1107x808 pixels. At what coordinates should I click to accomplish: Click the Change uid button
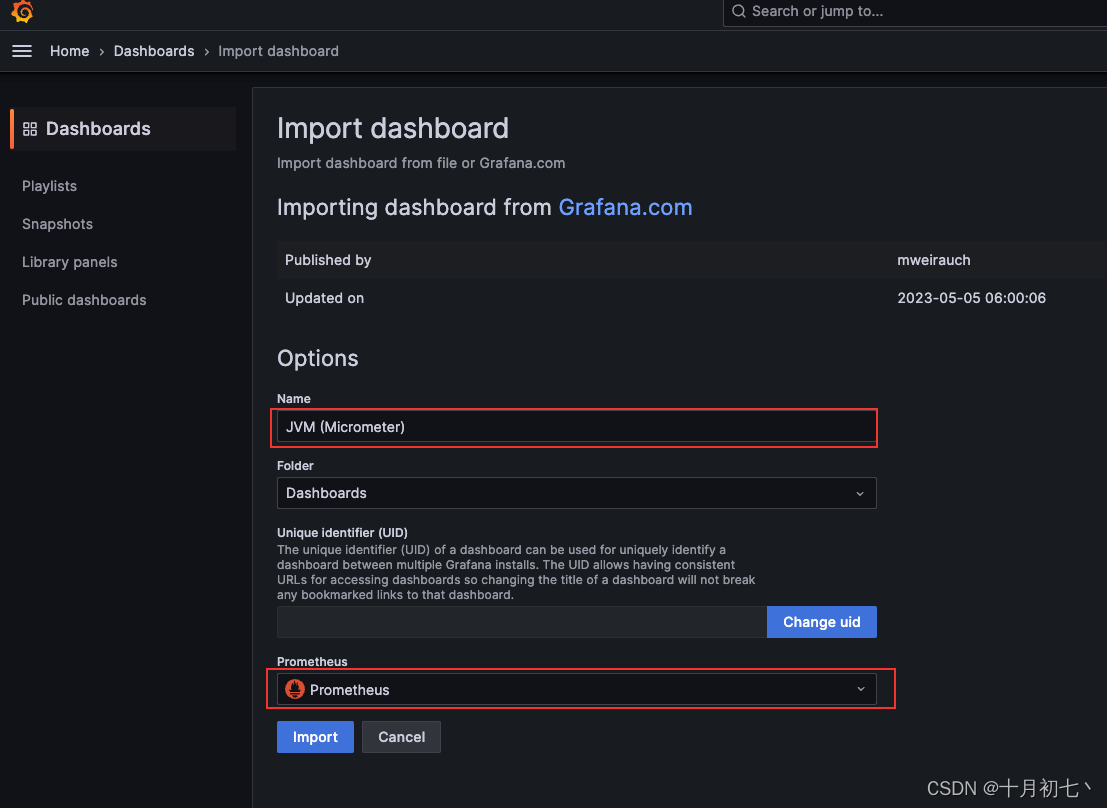click(822, 622)
